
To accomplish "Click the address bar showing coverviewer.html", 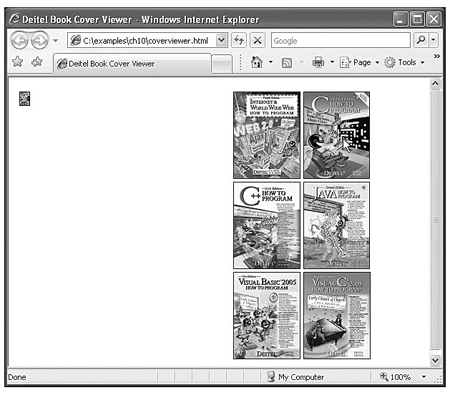I will coord(142,41).
